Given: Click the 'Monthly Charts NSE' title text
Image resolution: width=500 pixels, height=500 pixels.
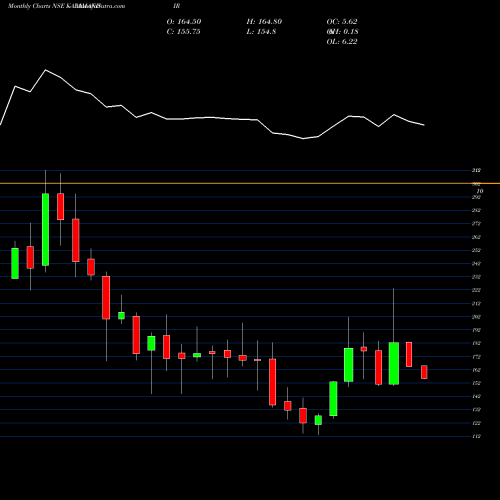Looking at the screenshot, I should 36,6.
